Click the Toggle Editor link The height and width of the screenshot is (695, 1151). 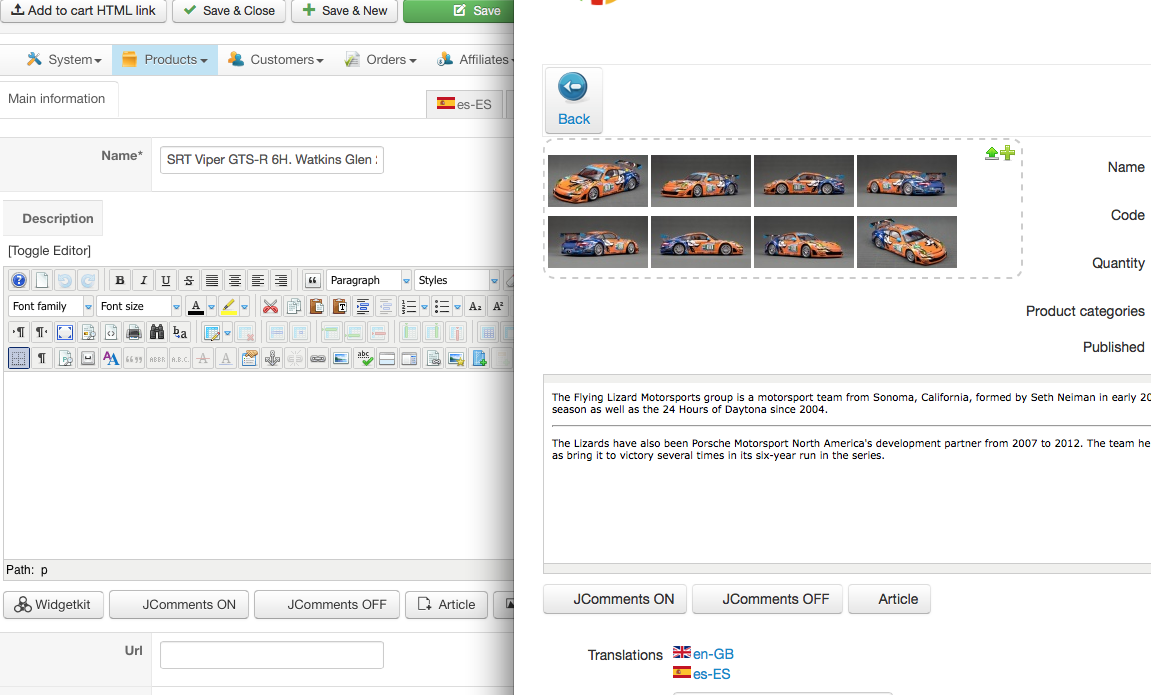tap(49, 250)
